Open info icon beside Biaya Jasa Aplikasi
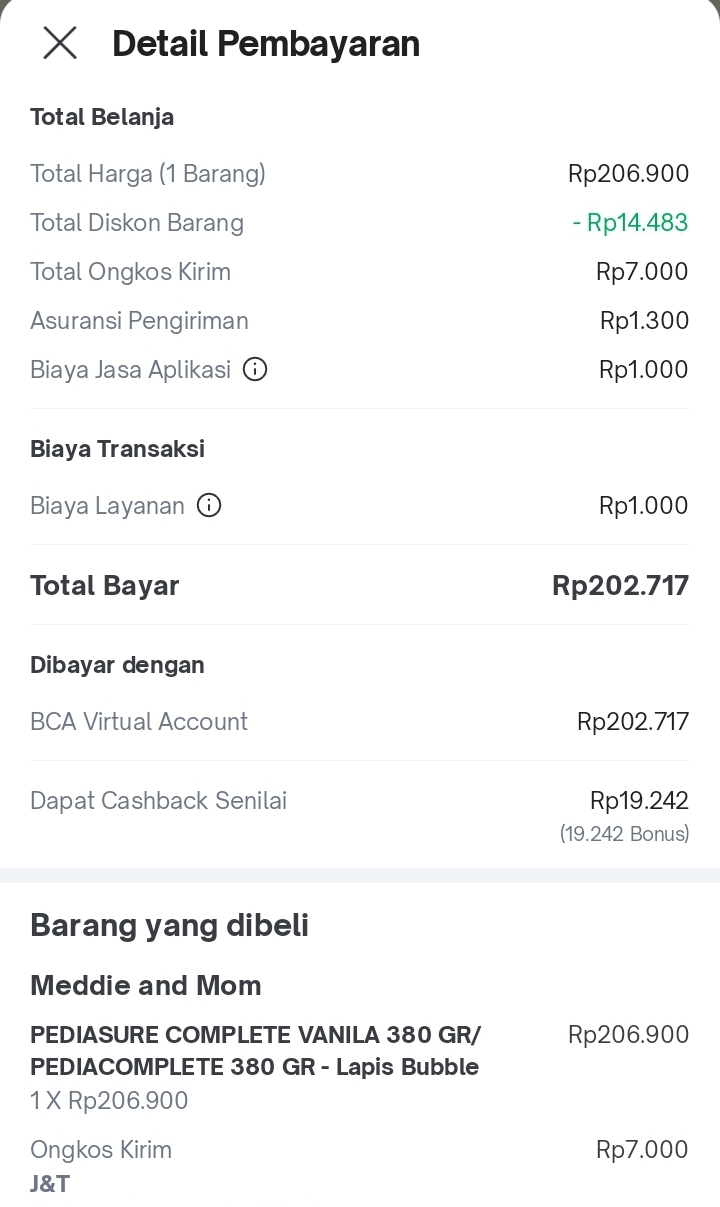The height and width of the screenshot is (1207, 720). (x=255, y=370)
